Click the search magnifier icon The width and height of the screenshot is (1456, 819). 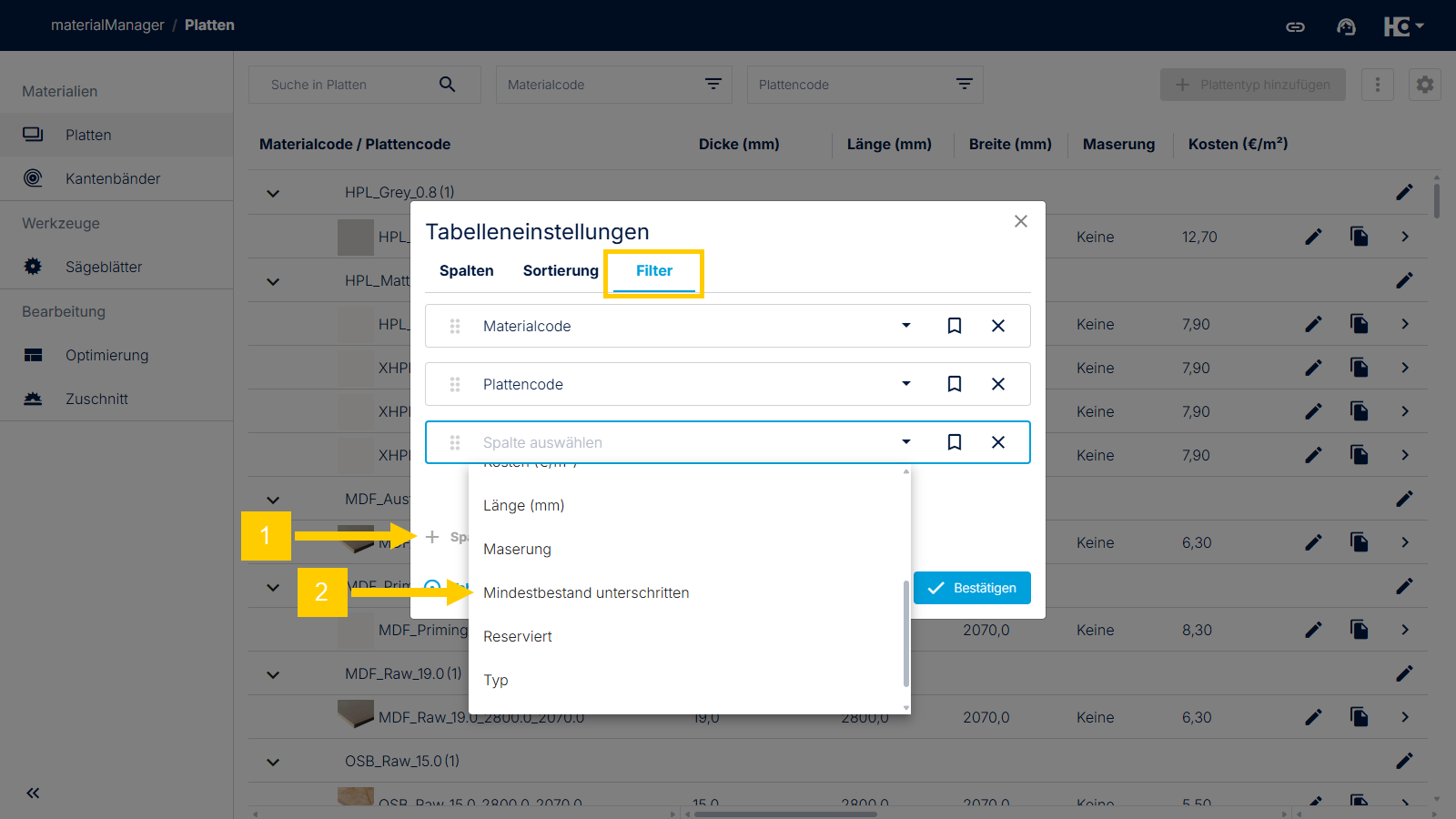click(447, 84)
